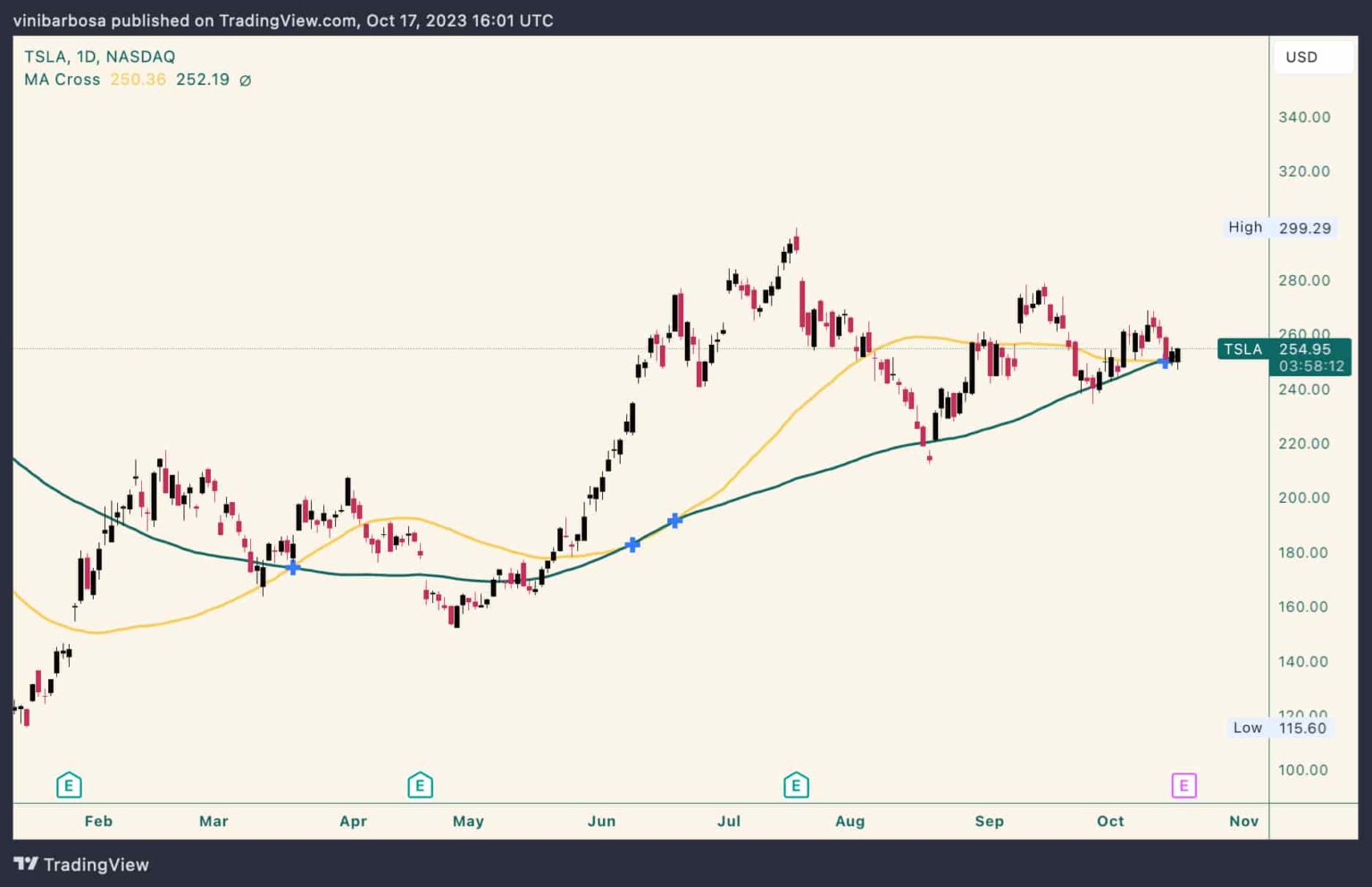Viewport: 1372px width, 887px height.
Task: Select the pink upcoming earnings marker near November
Action: [x=1184, y=784]
